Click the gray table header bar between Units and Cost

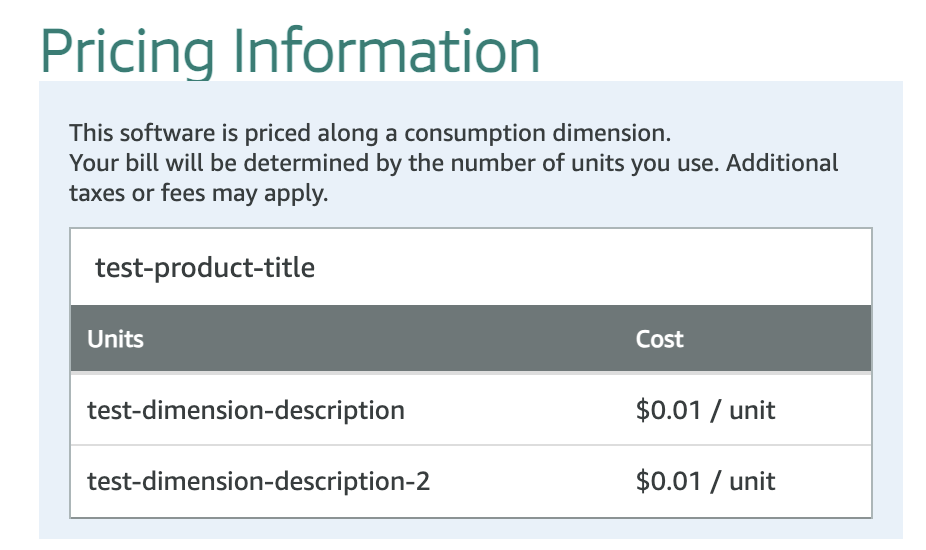coord(390,339)
